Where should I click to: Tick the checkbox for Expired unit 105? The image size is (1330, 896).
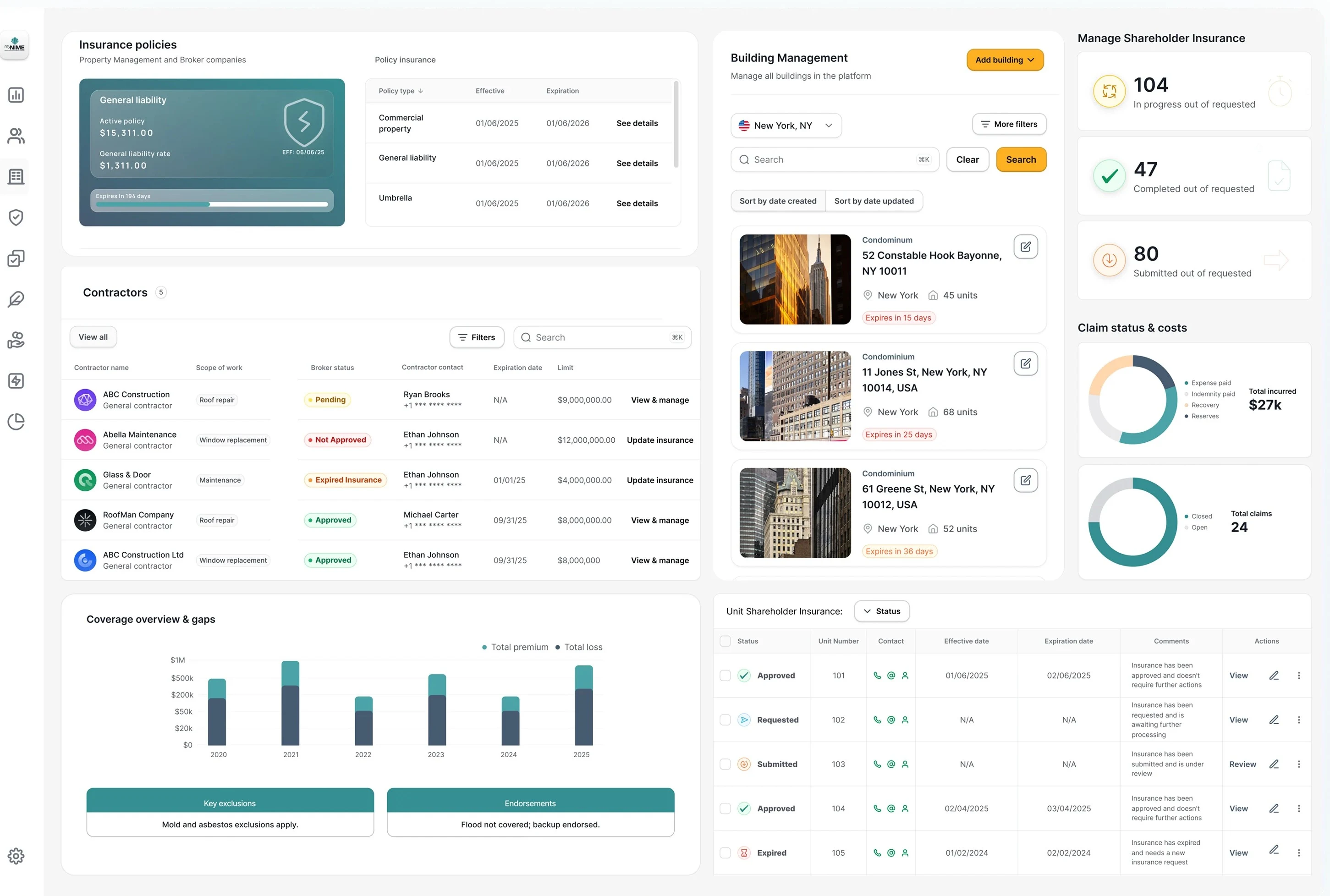725,852
